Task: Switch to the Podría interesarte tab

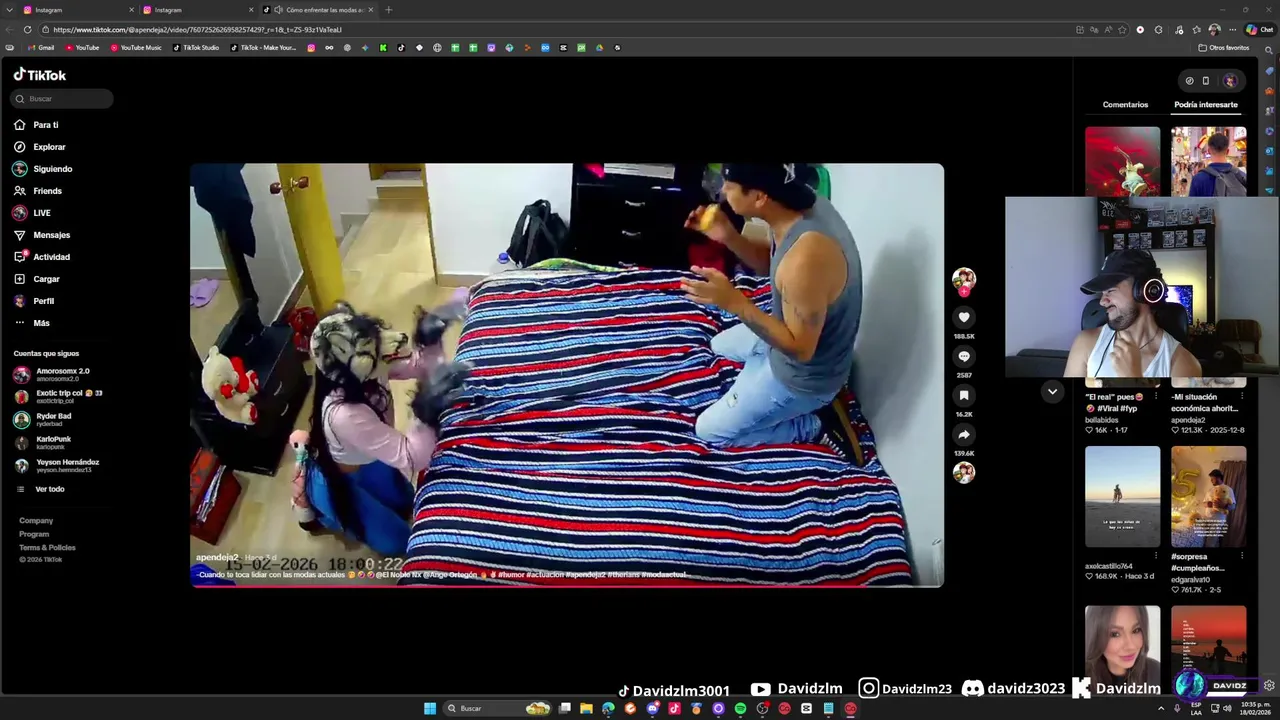Action: coord(1206,105)
